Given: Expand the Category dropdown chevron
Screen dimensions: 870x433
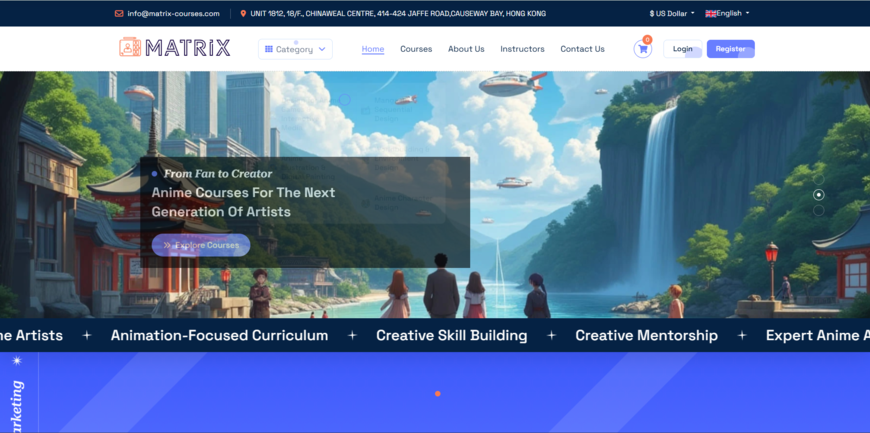Looking at the screenshot, I should [321, 49].
